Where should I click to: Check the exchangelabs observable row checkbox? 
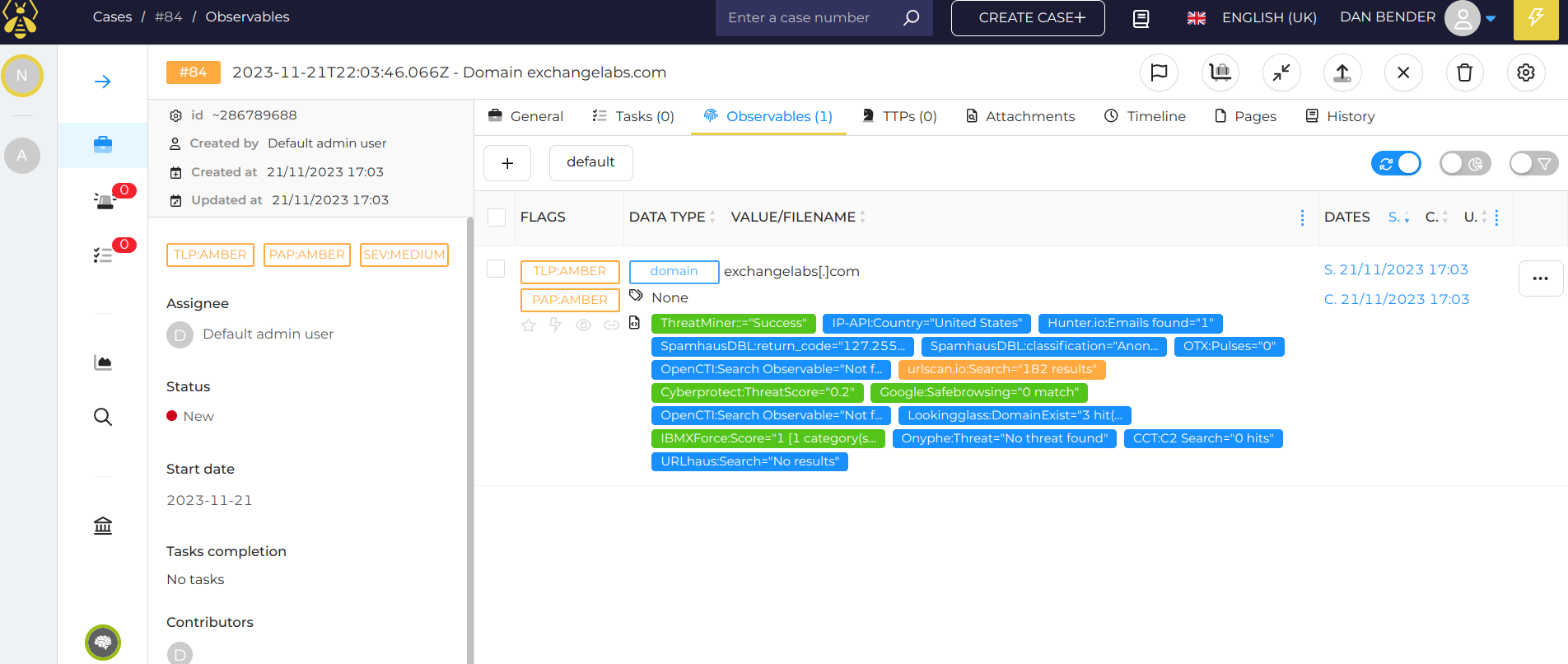(496, 269)
